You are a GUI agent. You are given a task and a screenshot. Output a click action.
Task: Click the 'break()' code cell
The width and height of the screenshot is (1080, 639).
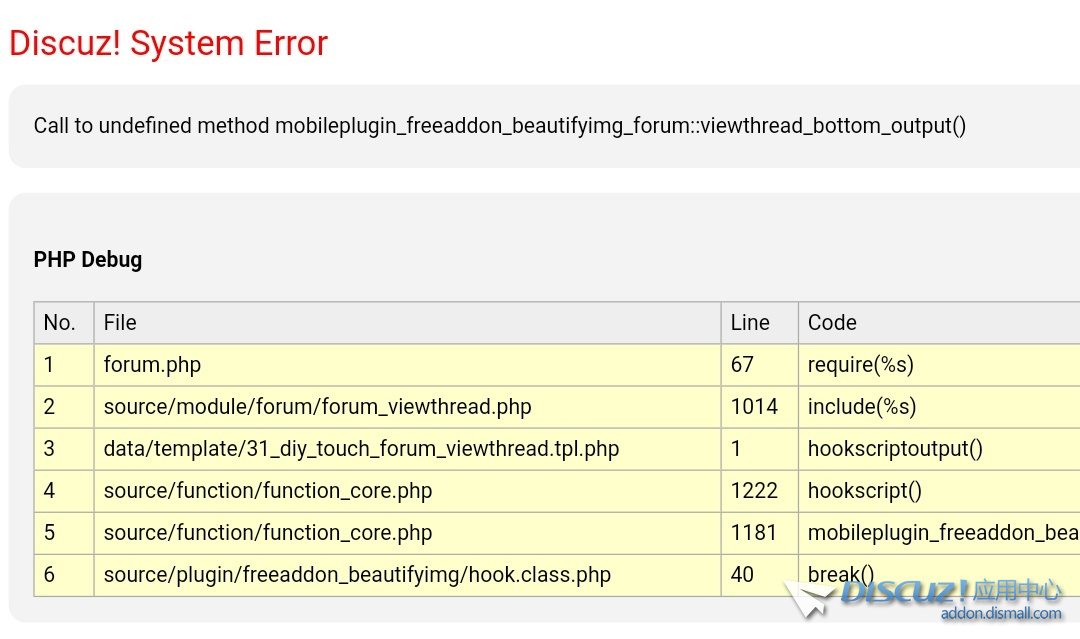click(939, 575)
